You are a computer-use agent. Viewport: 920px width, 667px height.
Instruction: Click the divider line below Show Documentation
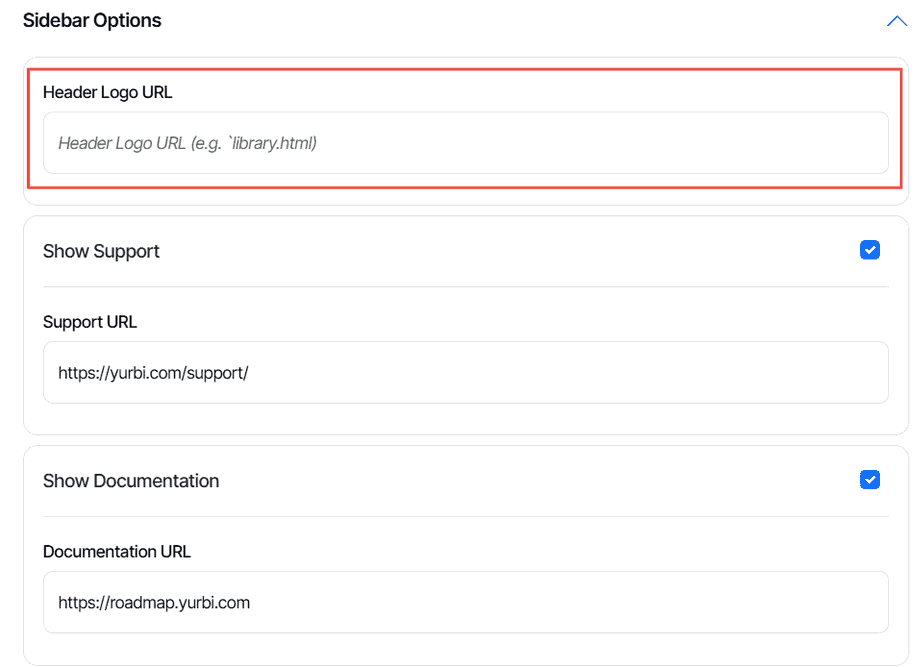[x=465, y=517]
